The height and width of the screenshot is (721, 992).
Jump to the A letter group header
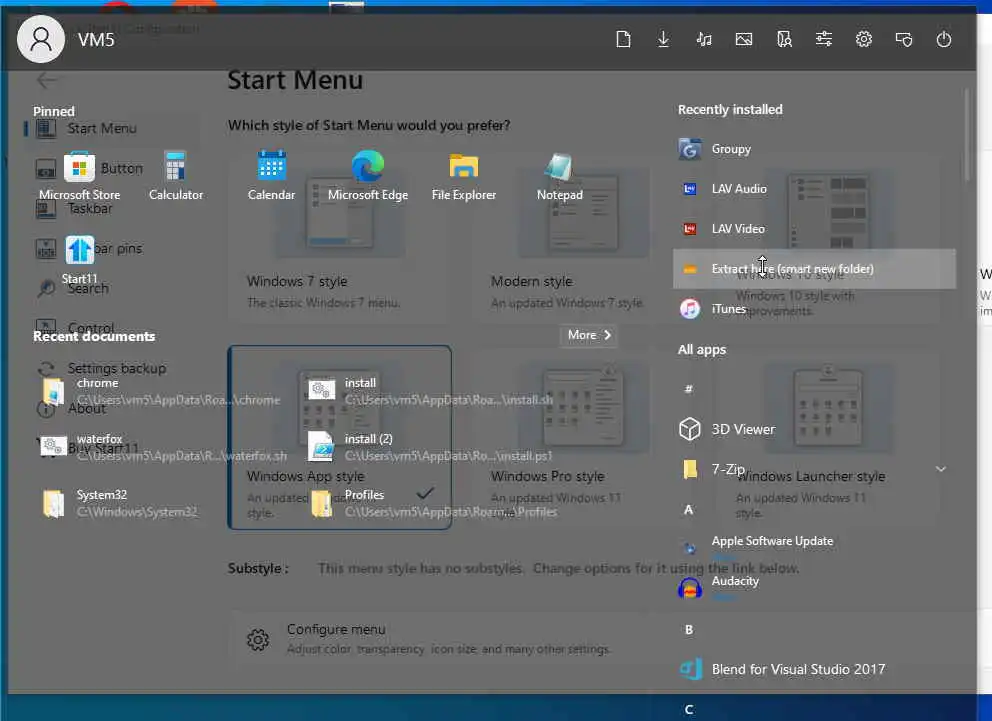click(x=688, y=510)
